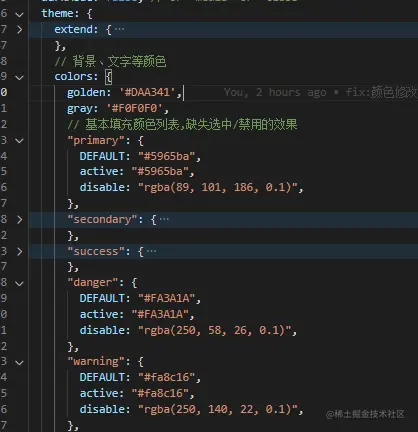418x432 pixels.
Task: Click danger DEFAULT "#FA3A1A" value
Action: tap(166, 298)
